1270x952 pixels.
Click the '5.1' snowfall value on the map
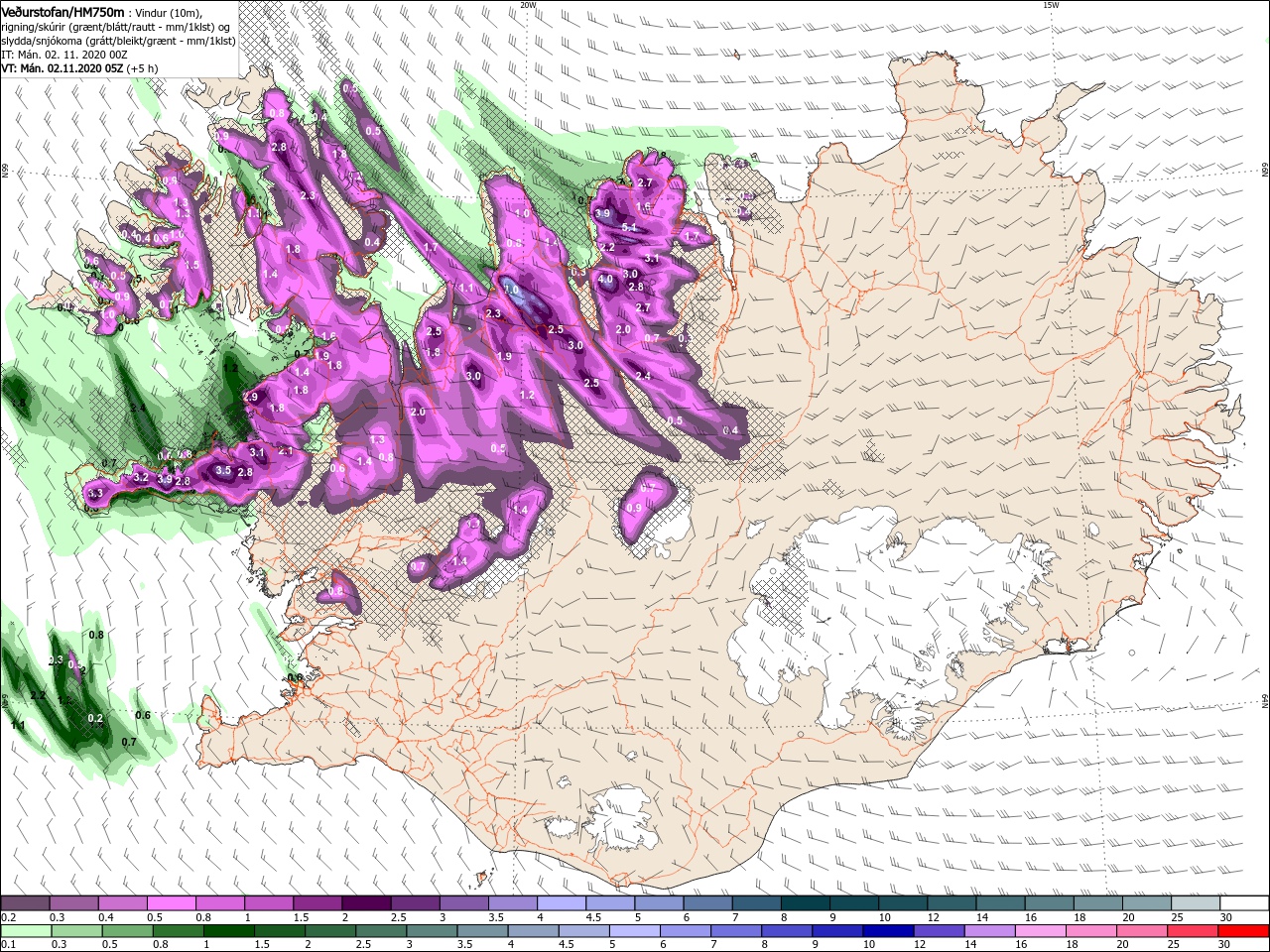628,228
